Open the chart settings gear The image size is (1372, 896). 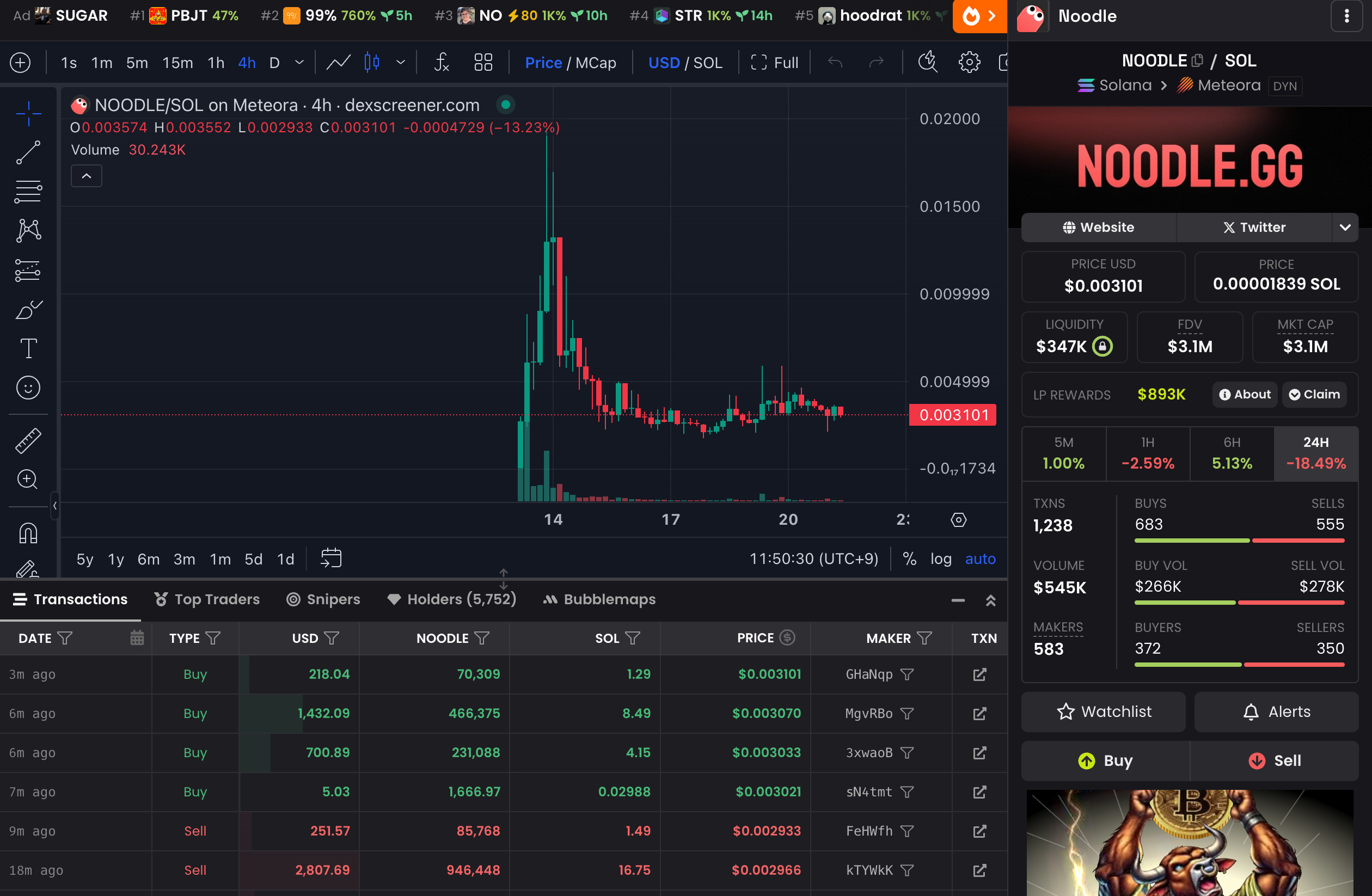(x=969, y=62)
